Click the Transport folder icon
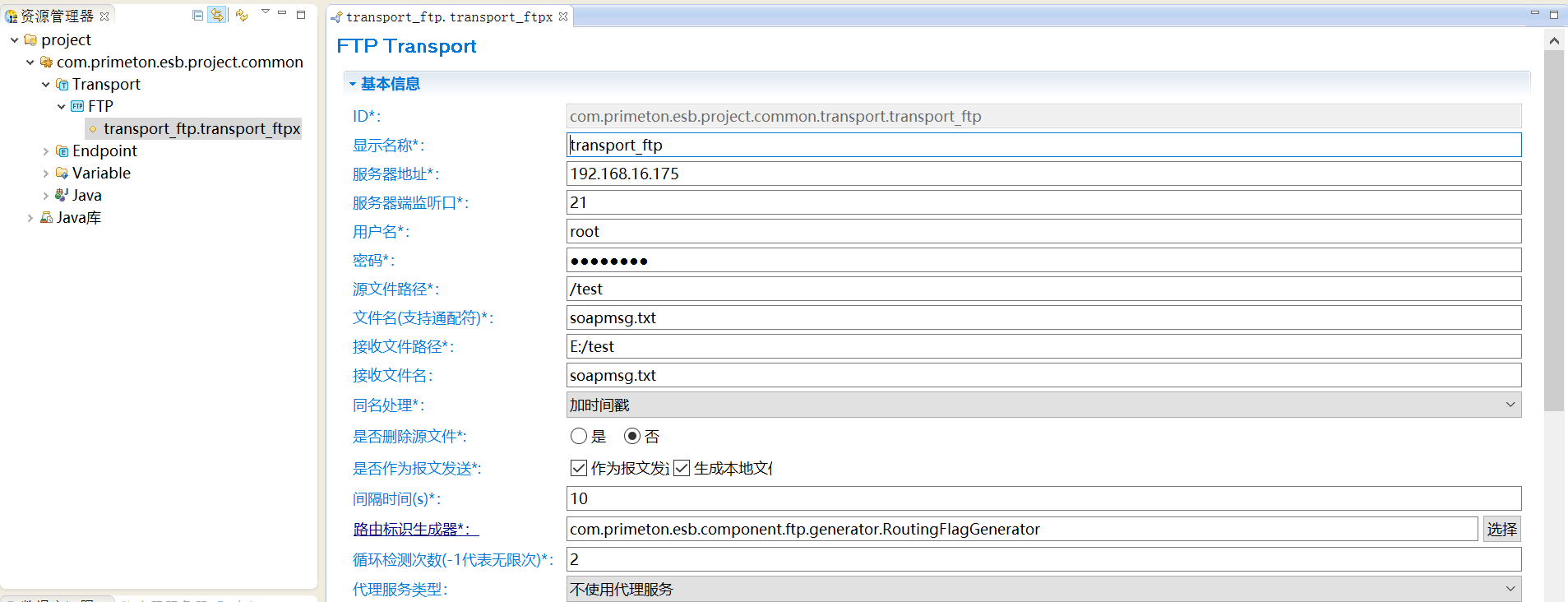This screenshot has height=602, width=1568. pos(62,84)
